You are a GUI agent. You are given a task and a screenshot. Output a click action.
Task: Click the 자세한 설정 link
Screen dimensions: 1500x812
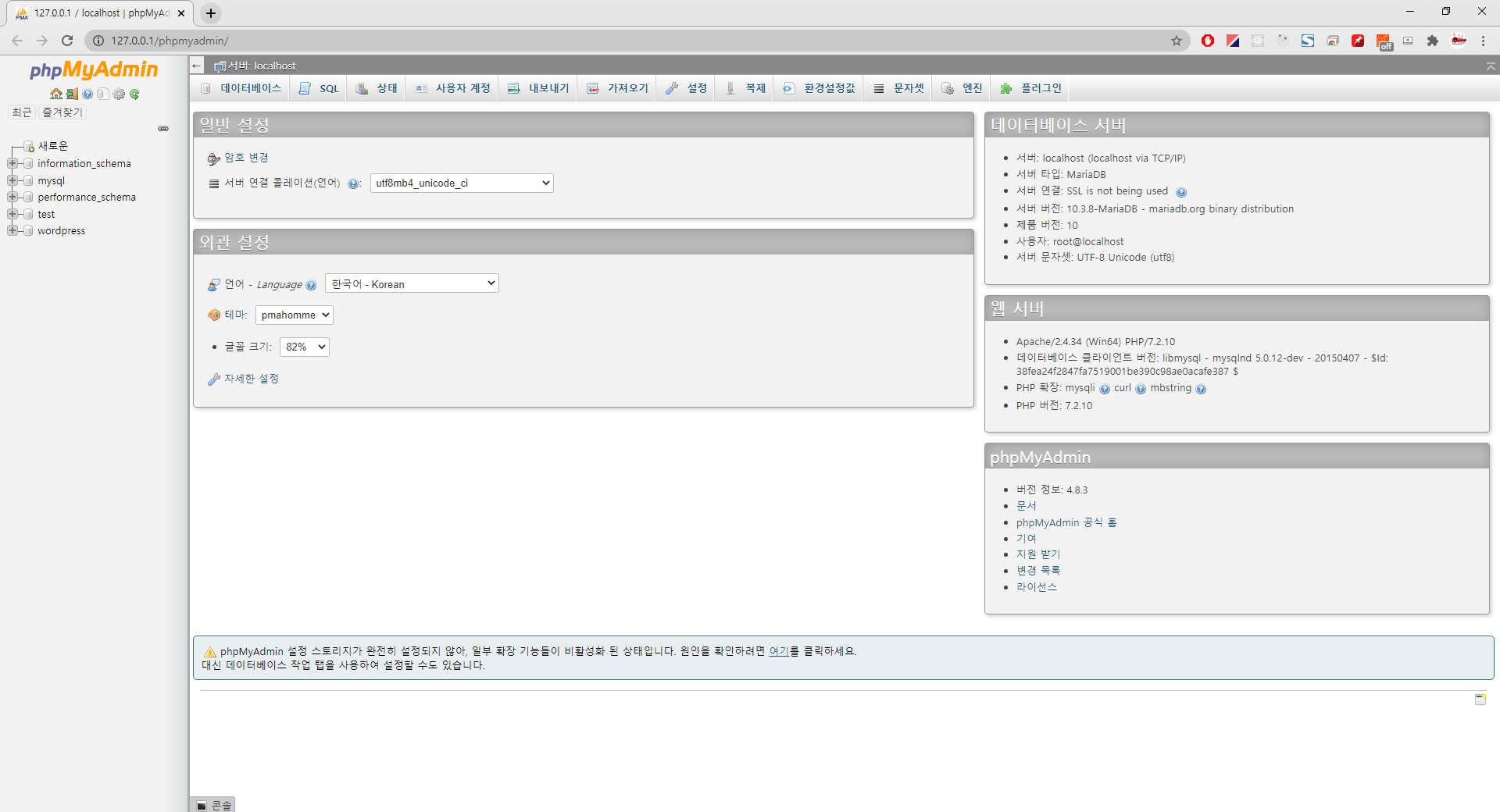(252, 379)
